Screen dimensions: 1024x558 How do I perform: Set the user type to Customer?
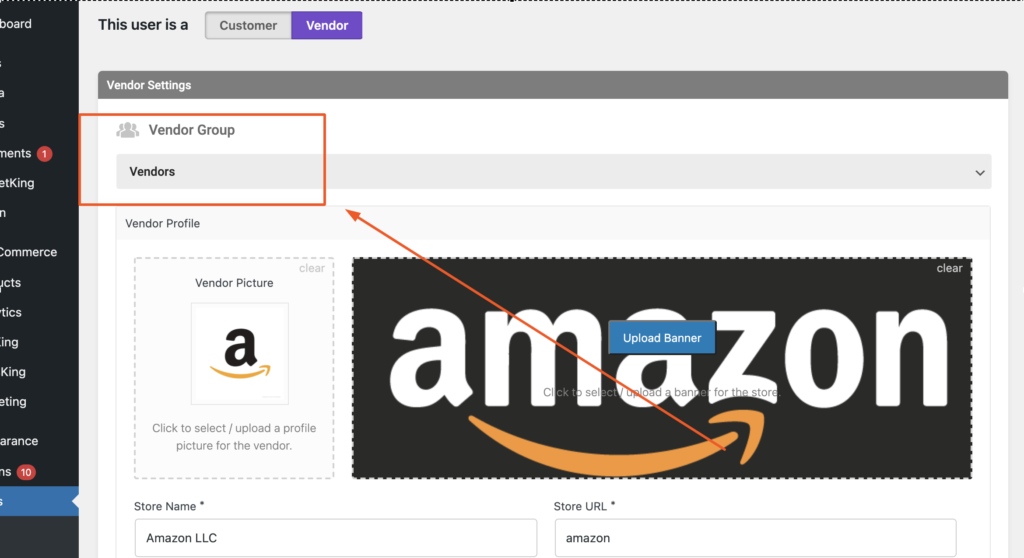[x=248, y=25]
